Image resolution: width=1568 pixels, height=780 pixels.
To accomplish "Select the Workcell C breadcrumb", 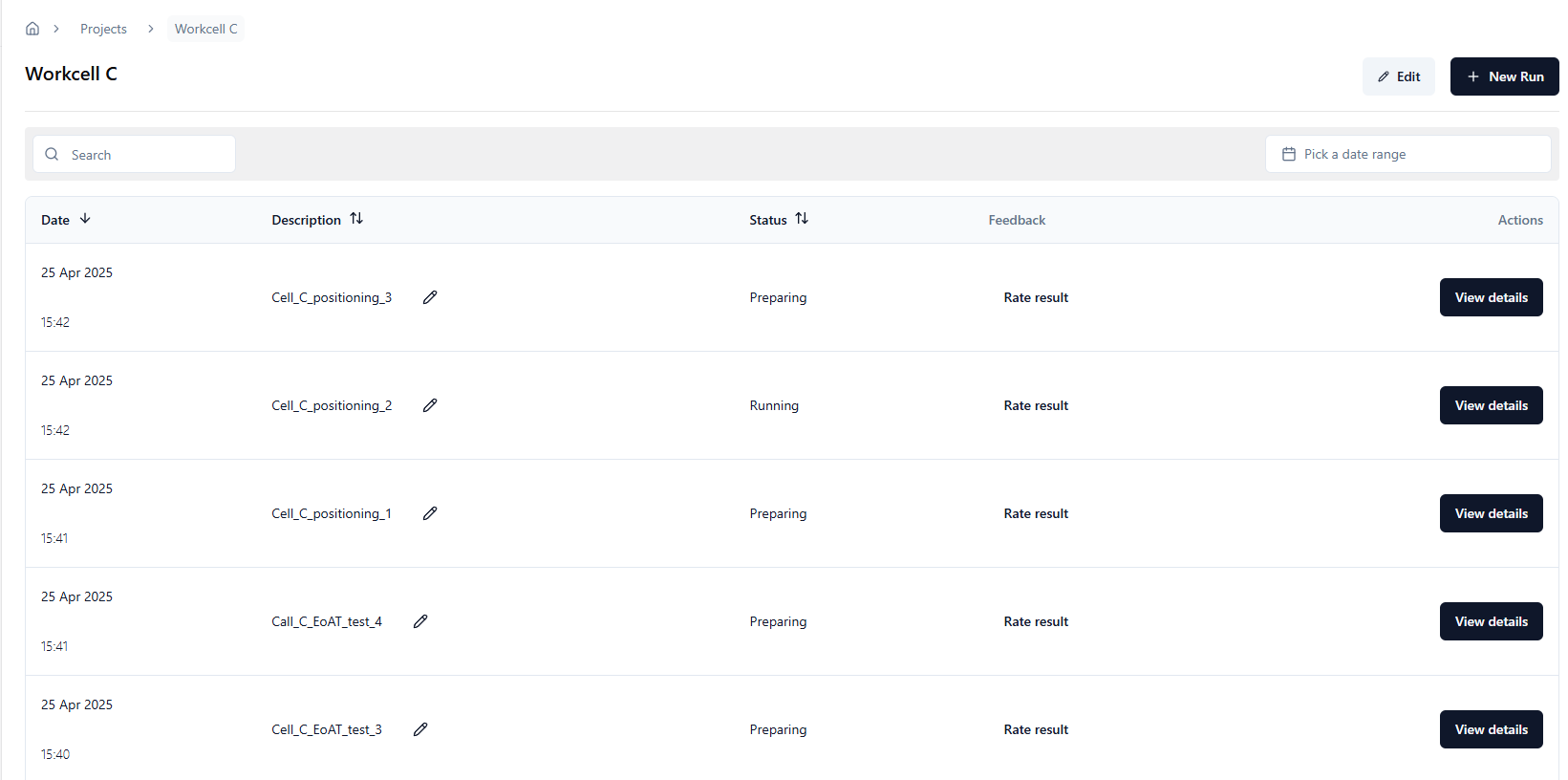I will coord(206,29).
